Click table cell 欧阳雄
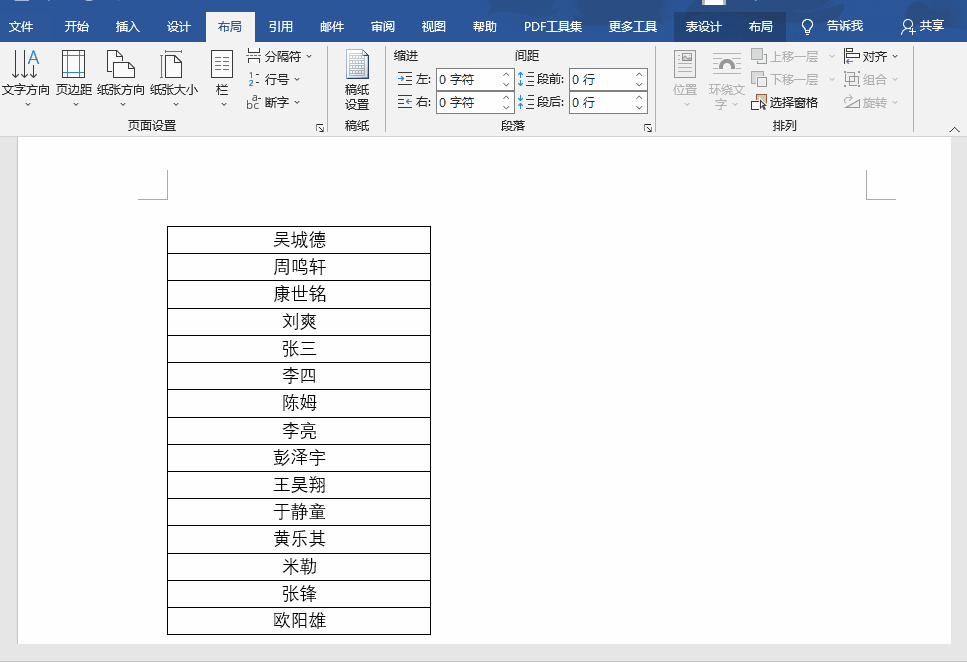The image size is (967, 662). [299, 621]
